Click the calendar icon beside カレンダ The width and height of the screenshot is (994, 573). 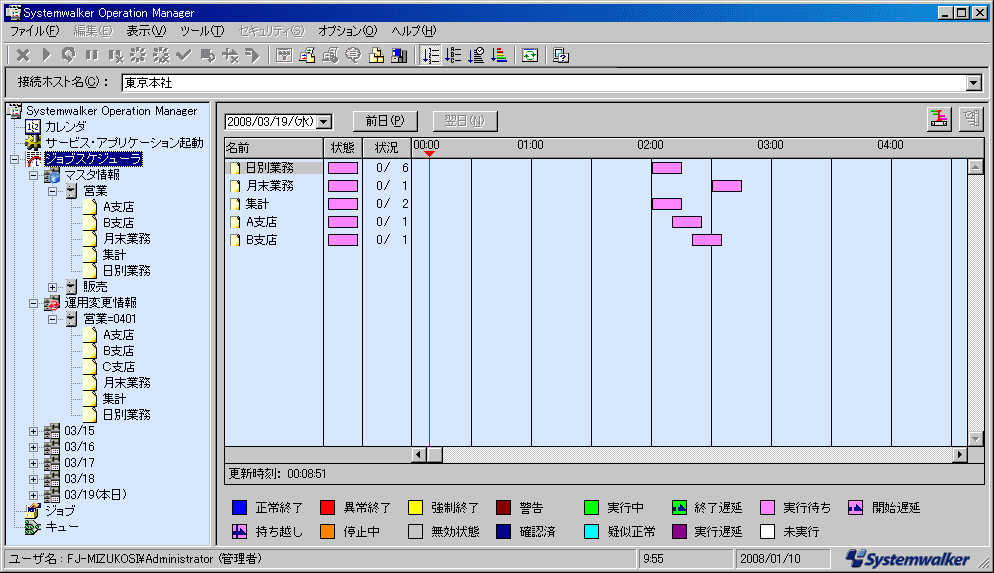(x=33, y=127)
